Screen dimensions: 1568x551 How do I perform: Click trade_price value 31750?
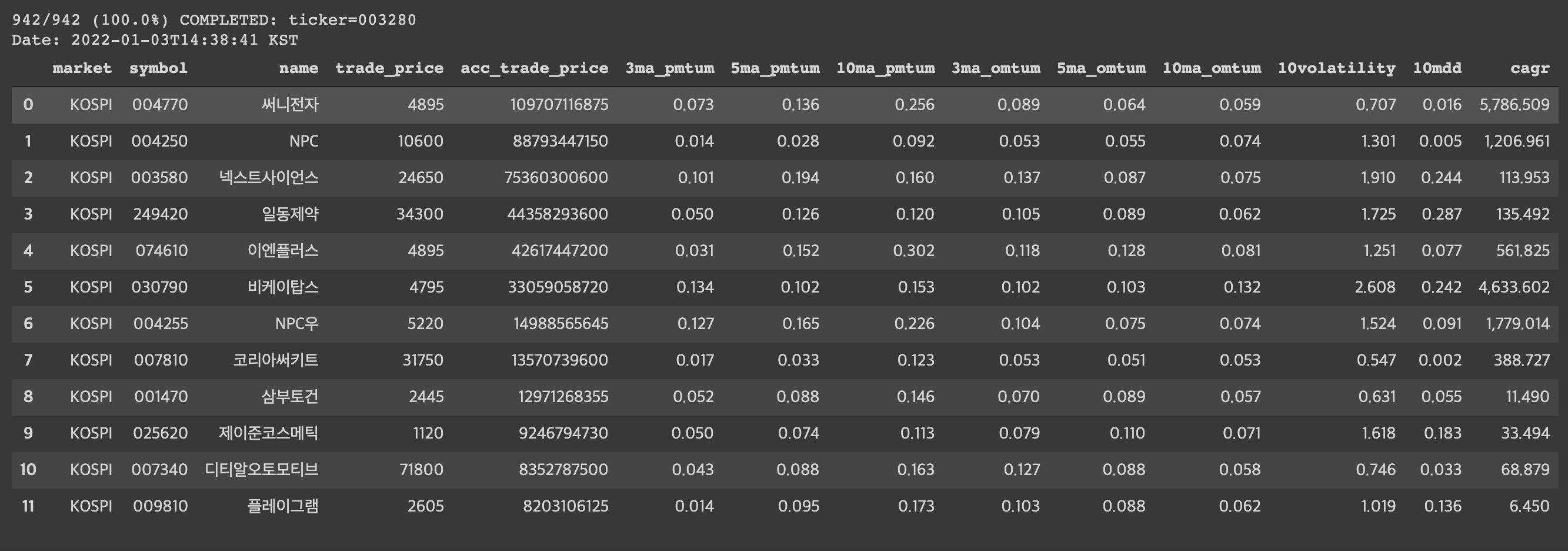point(423,360)
